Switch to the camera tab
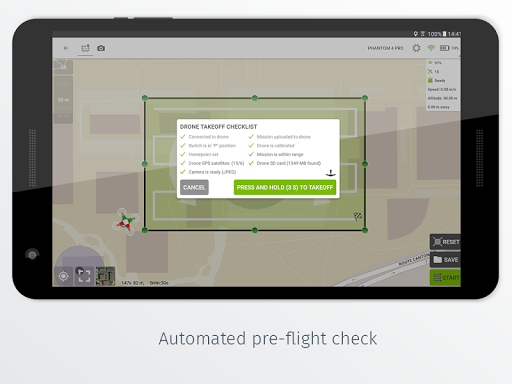The width and height of the screenshot is (512, 384). coord(101,48)
